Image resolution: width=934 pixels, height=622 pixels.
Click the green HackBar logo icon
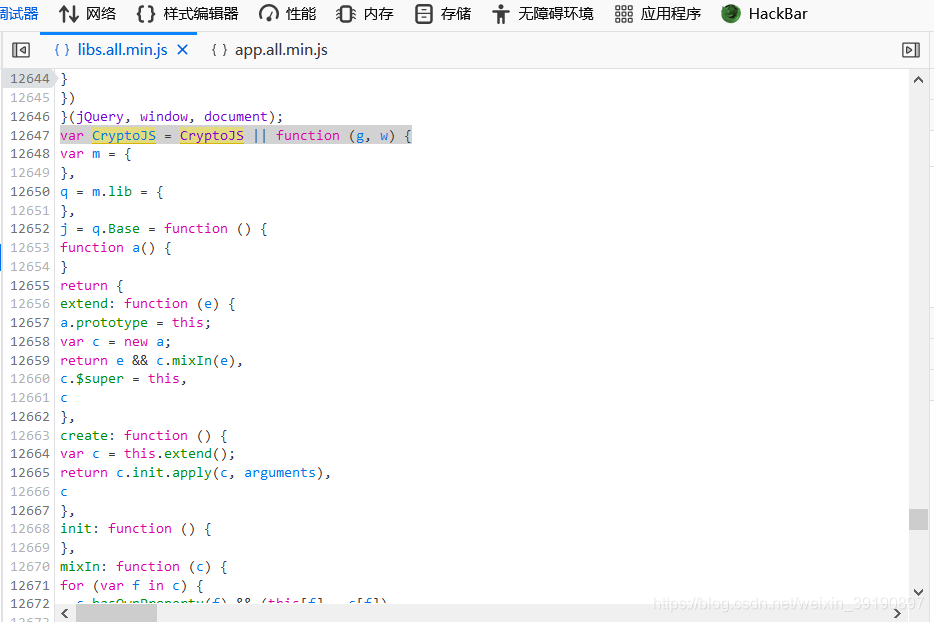(731, 13)
